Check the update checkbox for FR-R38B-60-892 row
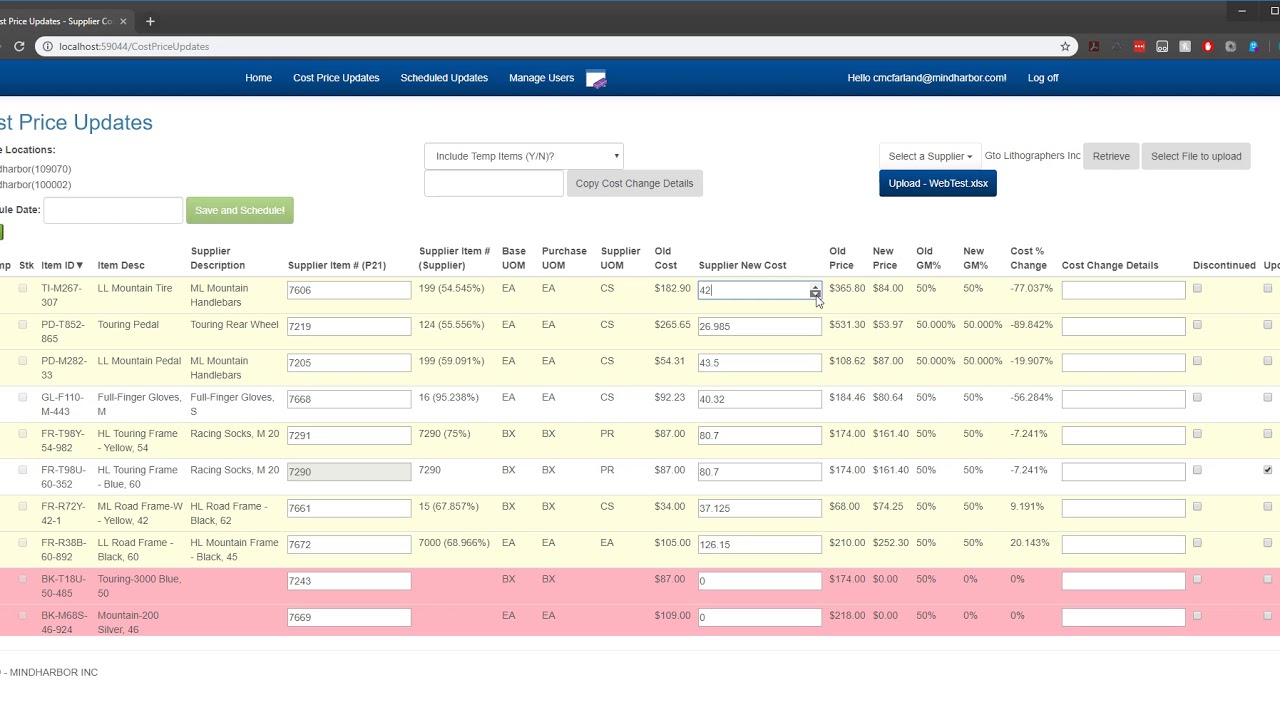The height and width of the screenshot is (720, 1280). click(x=1268, y=543)
